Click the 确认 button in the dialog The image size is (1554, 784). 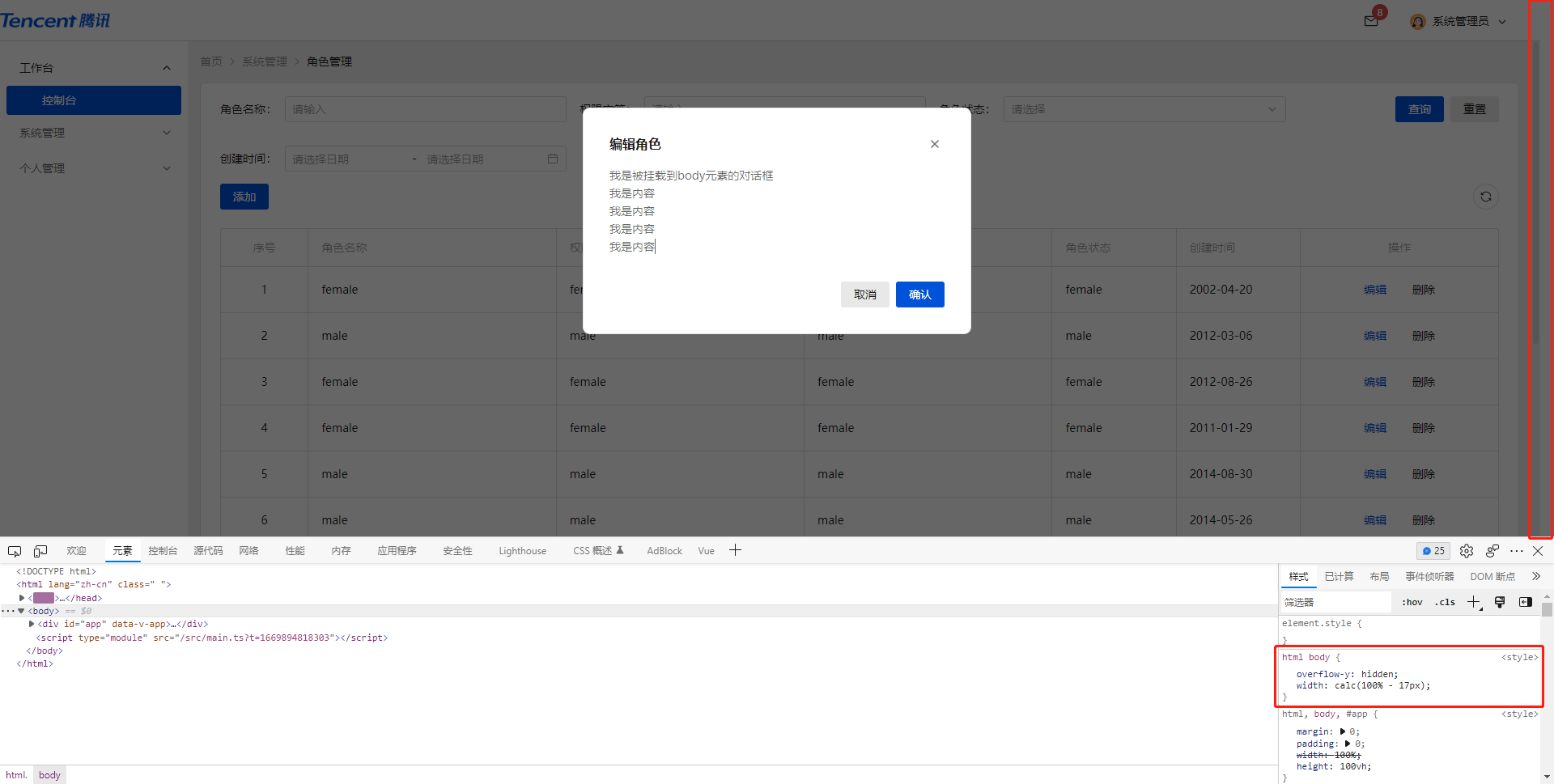[x=919, y=295]
